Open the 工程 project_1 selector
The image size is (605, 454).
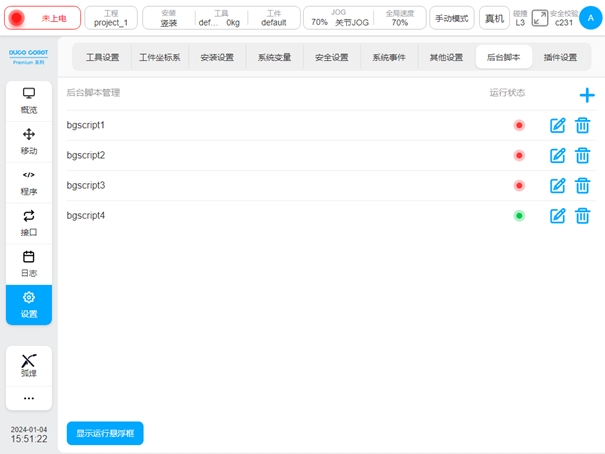point(111,18)
